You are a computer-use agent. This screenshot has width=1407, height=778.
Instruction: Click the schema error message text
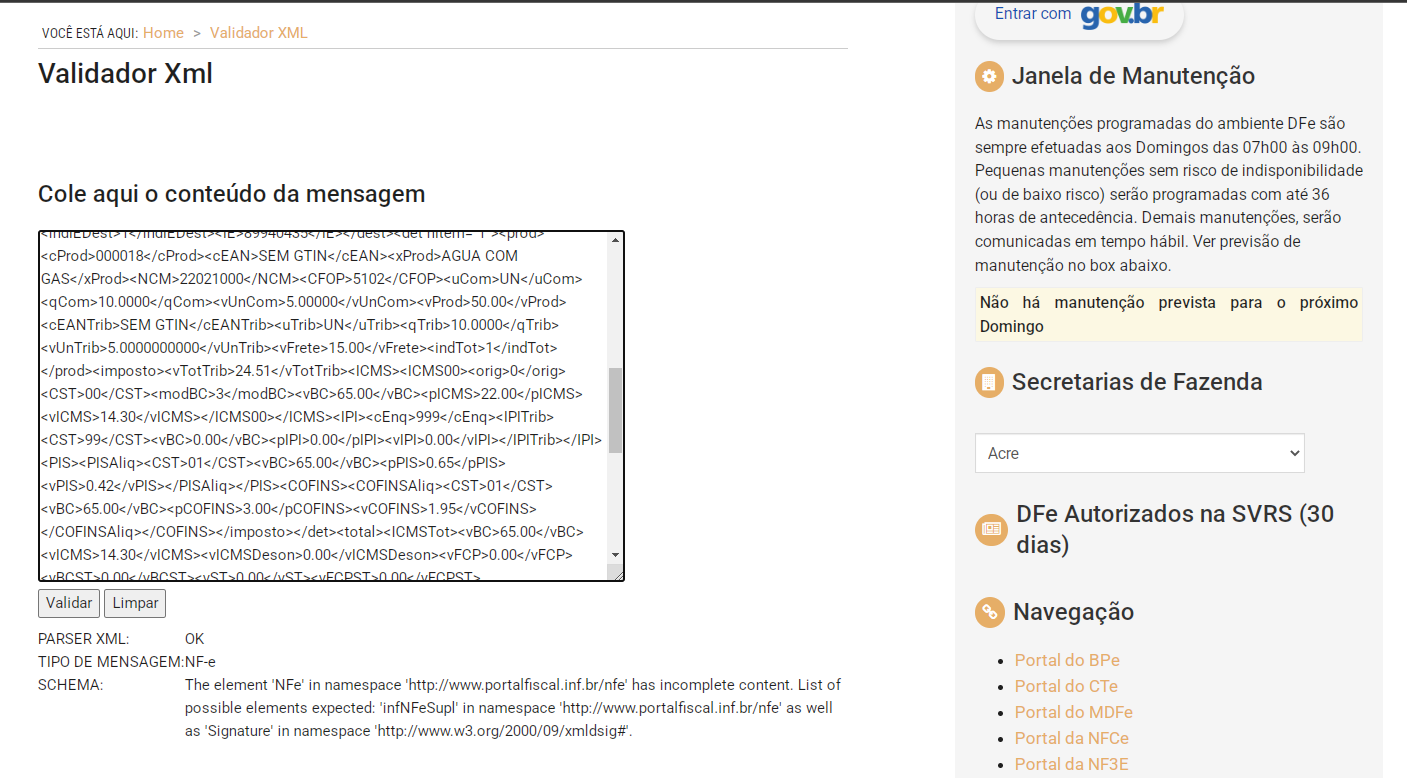513,708
